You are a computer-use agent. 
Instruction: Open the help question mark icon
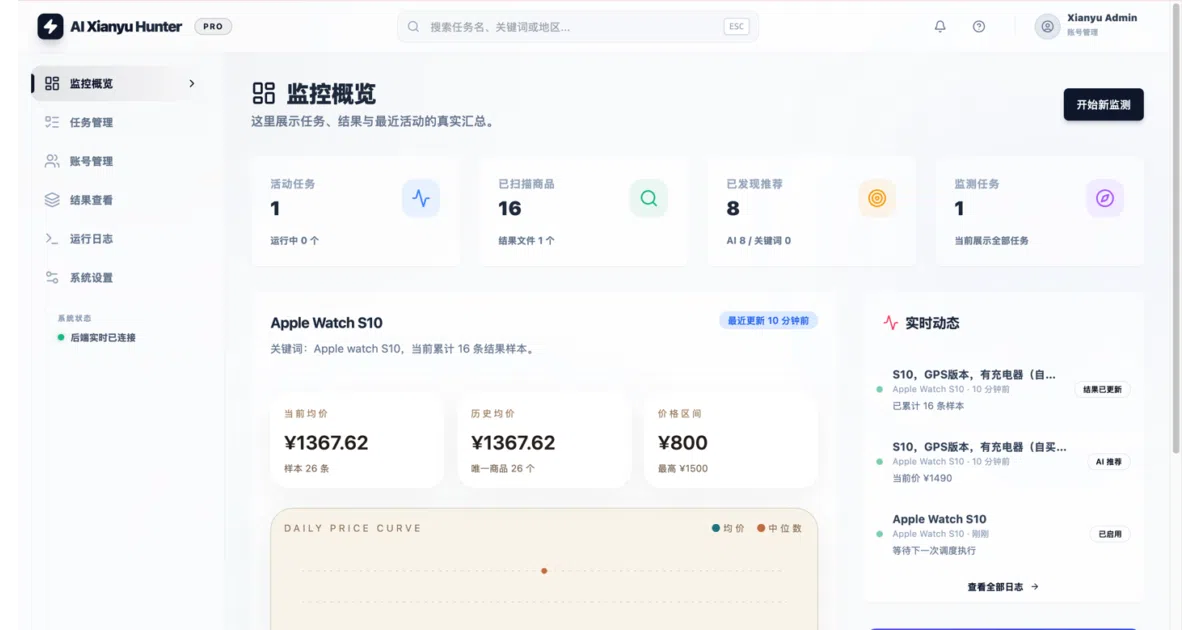click(x=979, y=27)
